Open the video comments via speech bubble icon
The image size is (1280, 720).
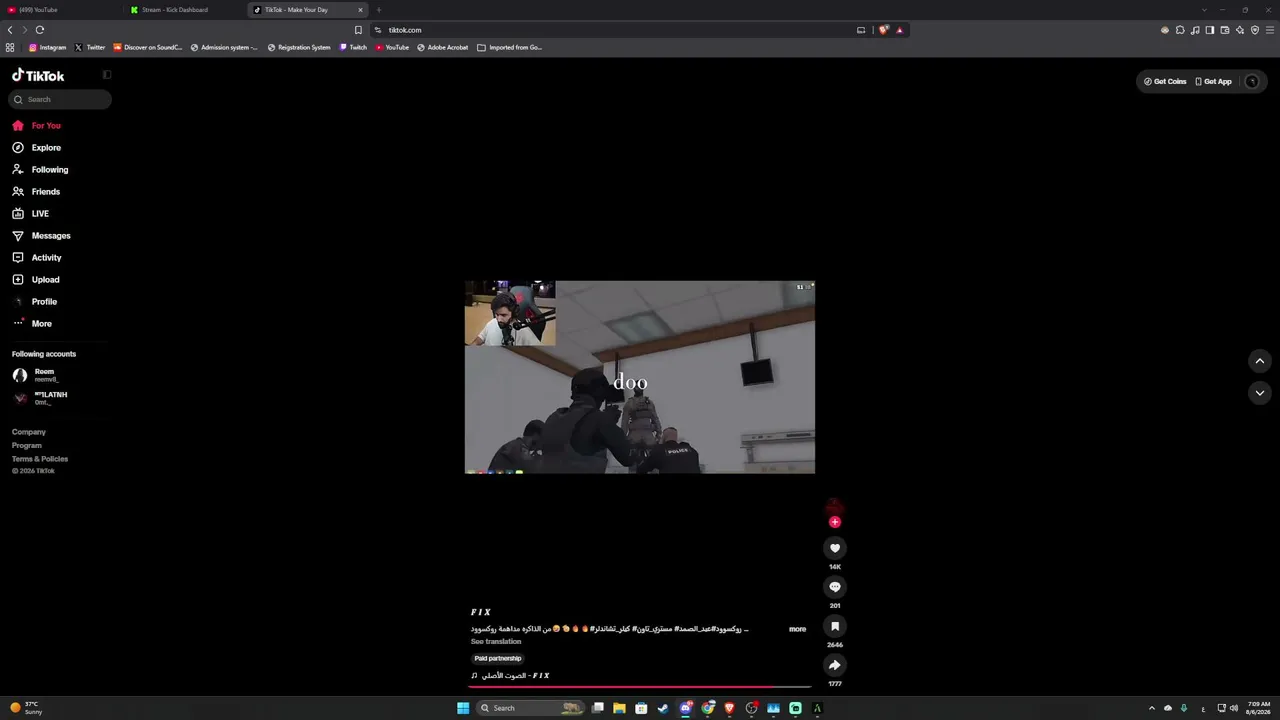[835, 587]
